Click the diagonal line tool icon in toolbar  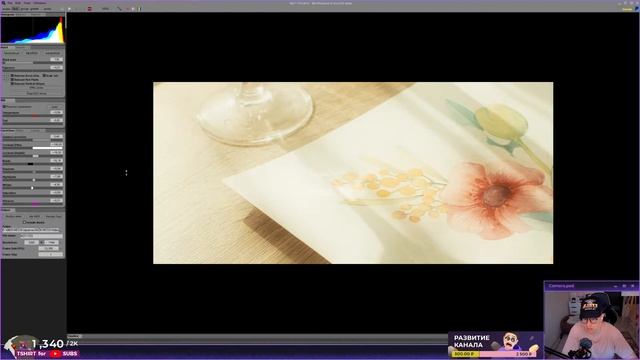pyautogui.click(x=119, y=9)
